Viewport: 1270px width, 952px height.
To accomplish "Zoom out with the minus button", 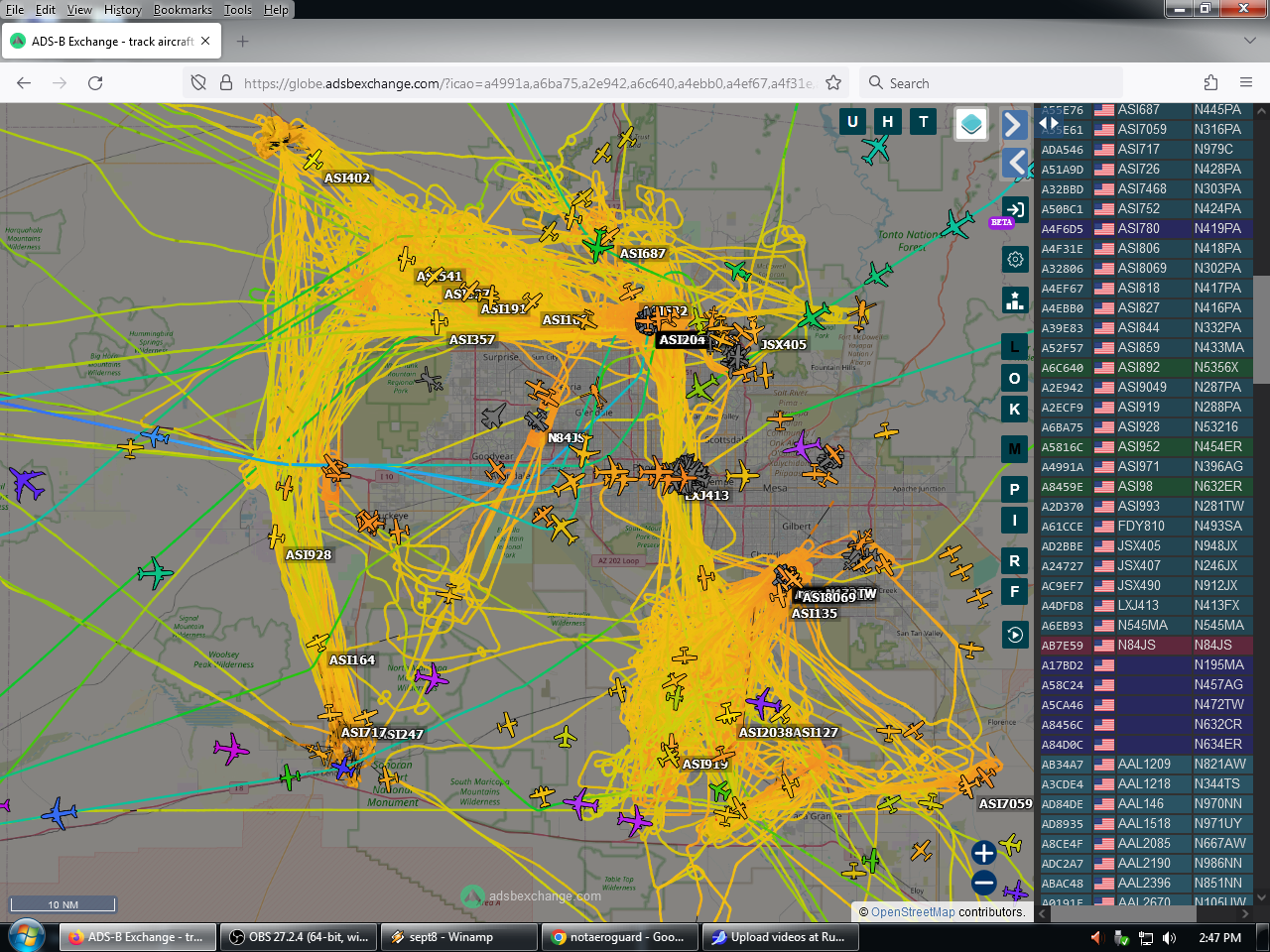I will pos(984,883).
